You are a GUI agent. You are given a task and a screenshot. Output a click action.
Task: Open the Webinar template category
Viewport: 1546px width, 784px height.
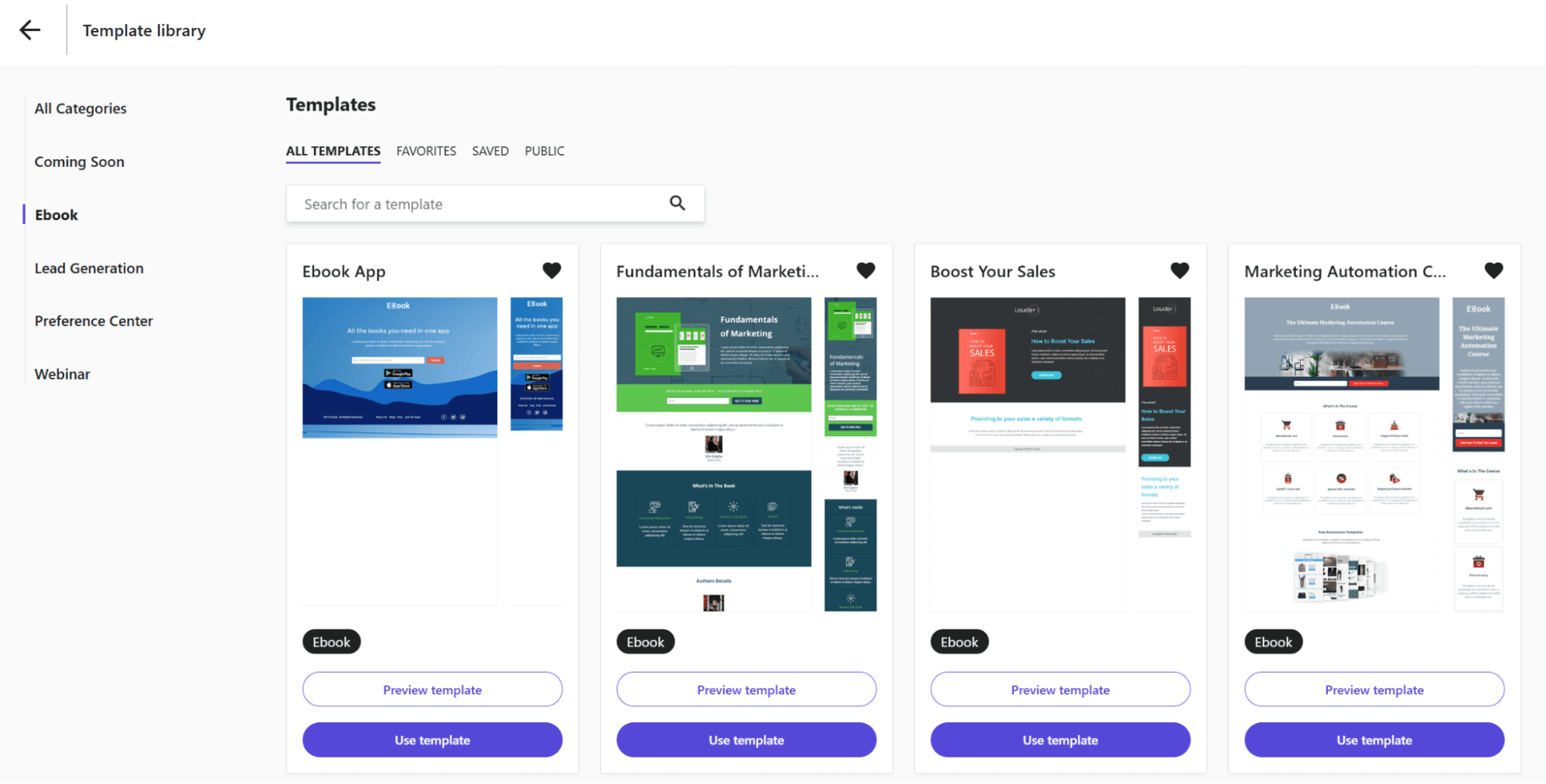click(61, 373)
